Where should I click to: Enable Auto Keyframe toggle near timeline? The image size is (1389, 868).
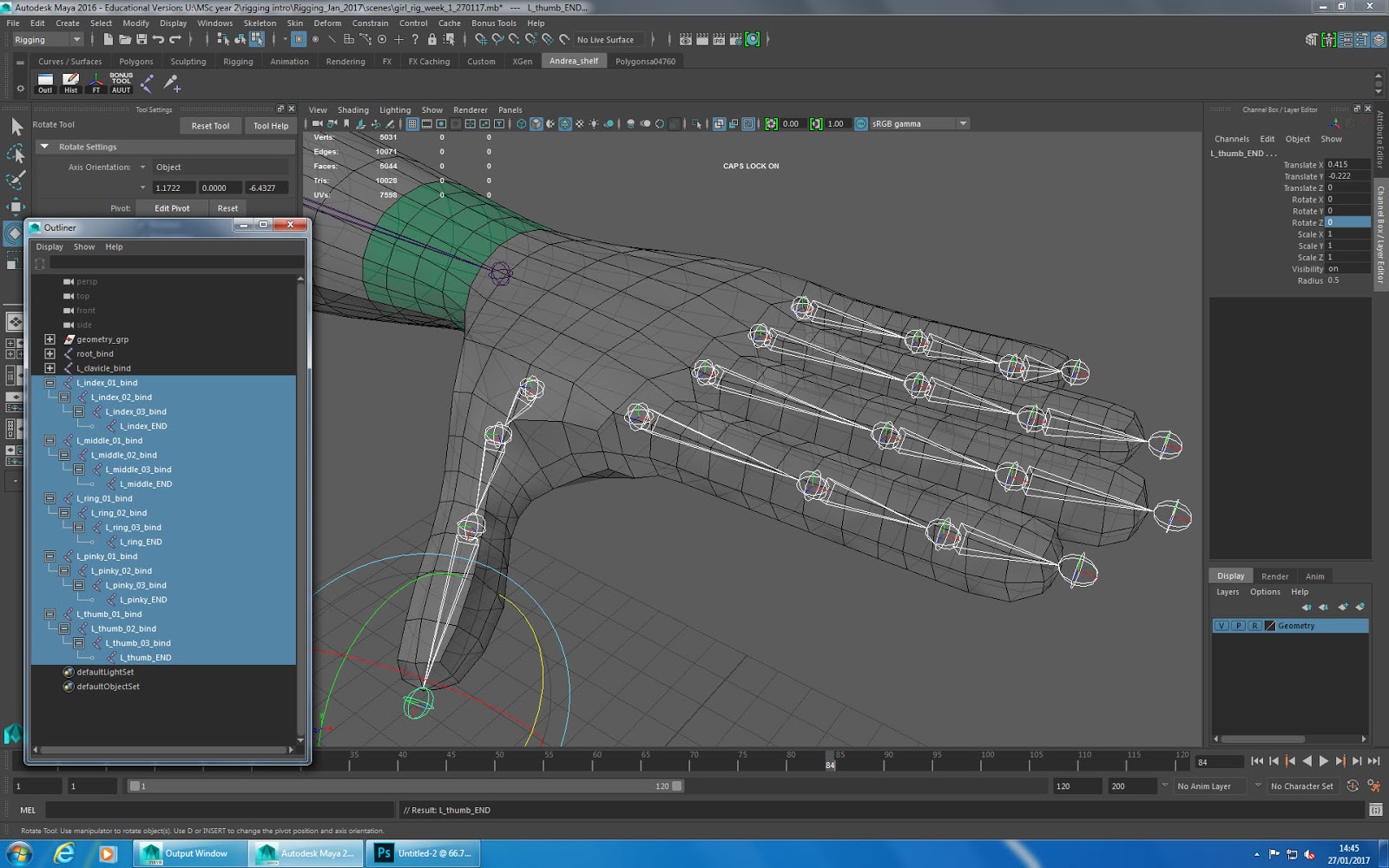tap(1352, 786)
